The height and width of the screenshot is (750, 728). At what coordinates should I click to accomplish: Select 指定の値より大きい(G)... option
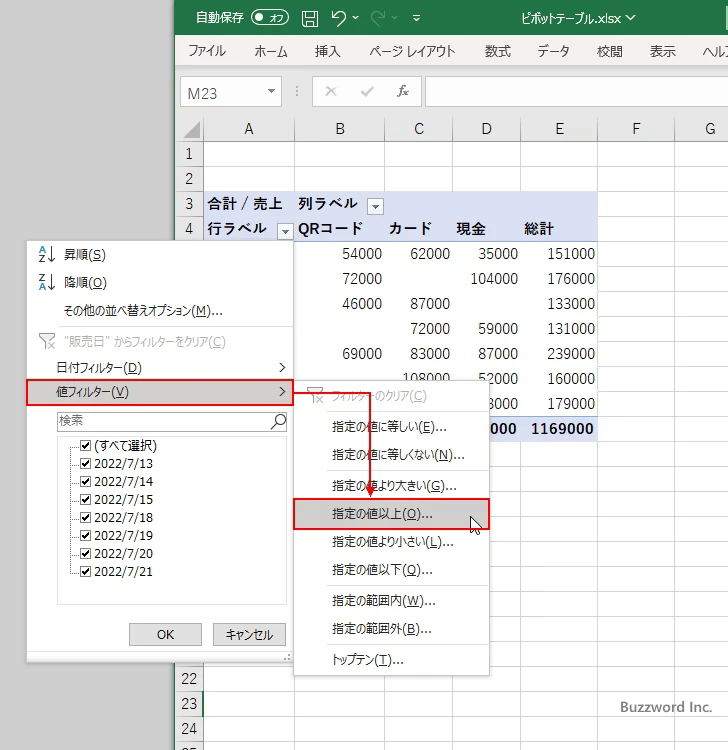[391, 486]
